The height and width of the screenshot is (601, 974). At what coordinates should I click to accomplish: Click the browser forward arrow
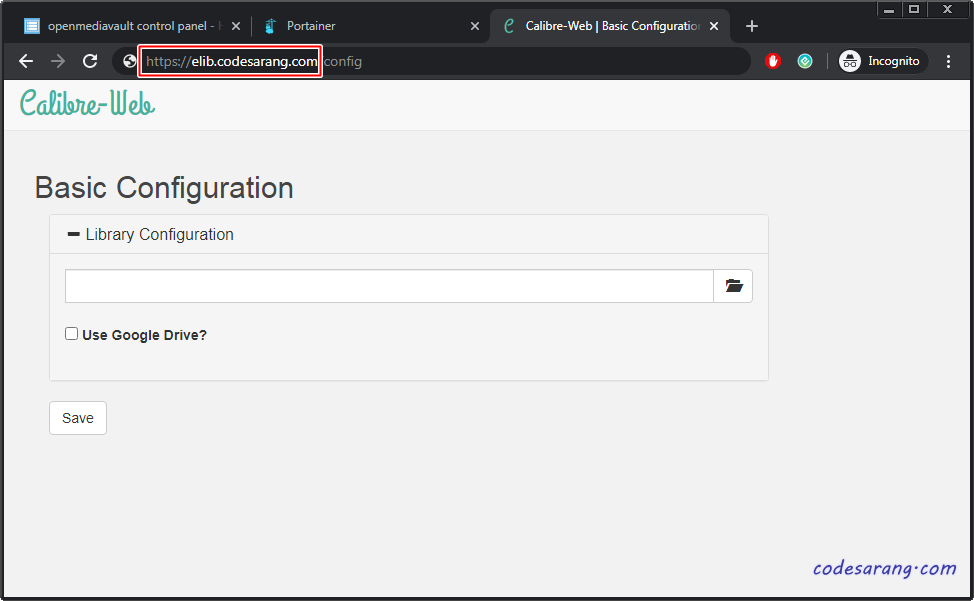tap(58, 61)
